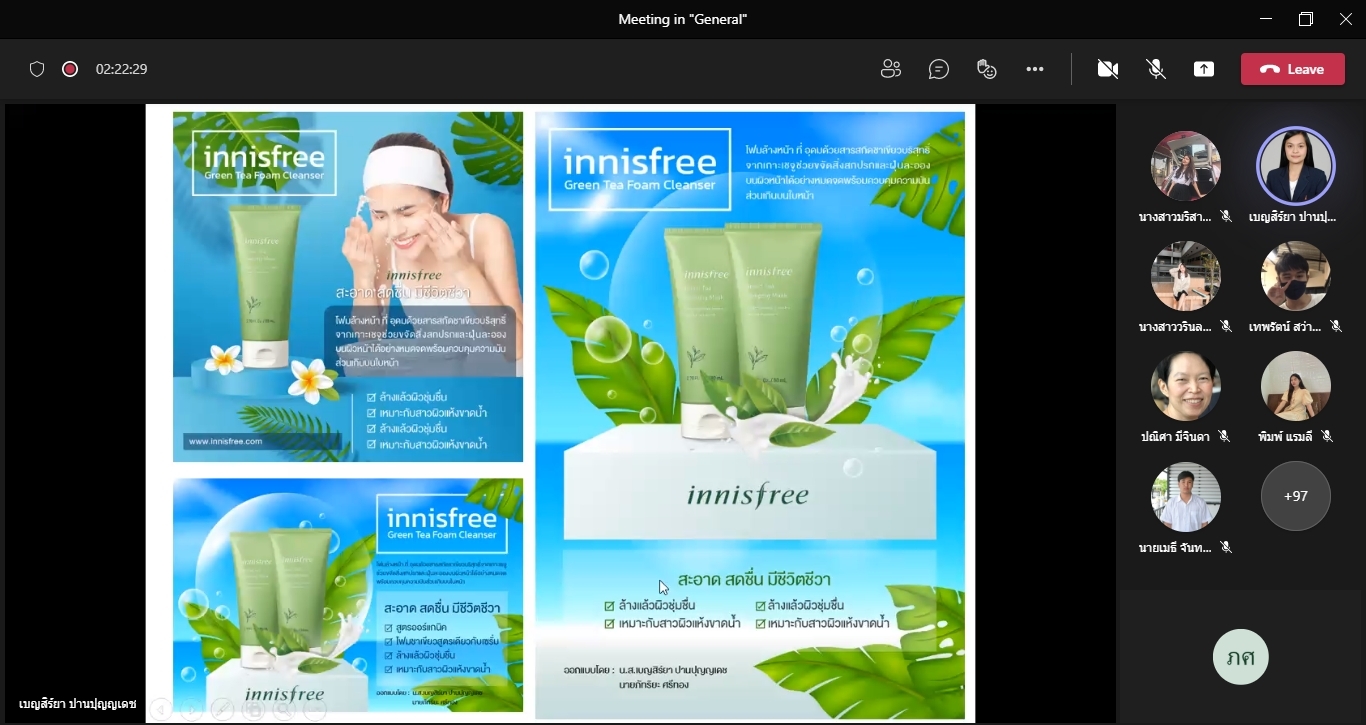The image size is (1366, 725).
Task: Click muted mic icon beside นางสาวมริสา
Action: click(x=1226, y=217)
